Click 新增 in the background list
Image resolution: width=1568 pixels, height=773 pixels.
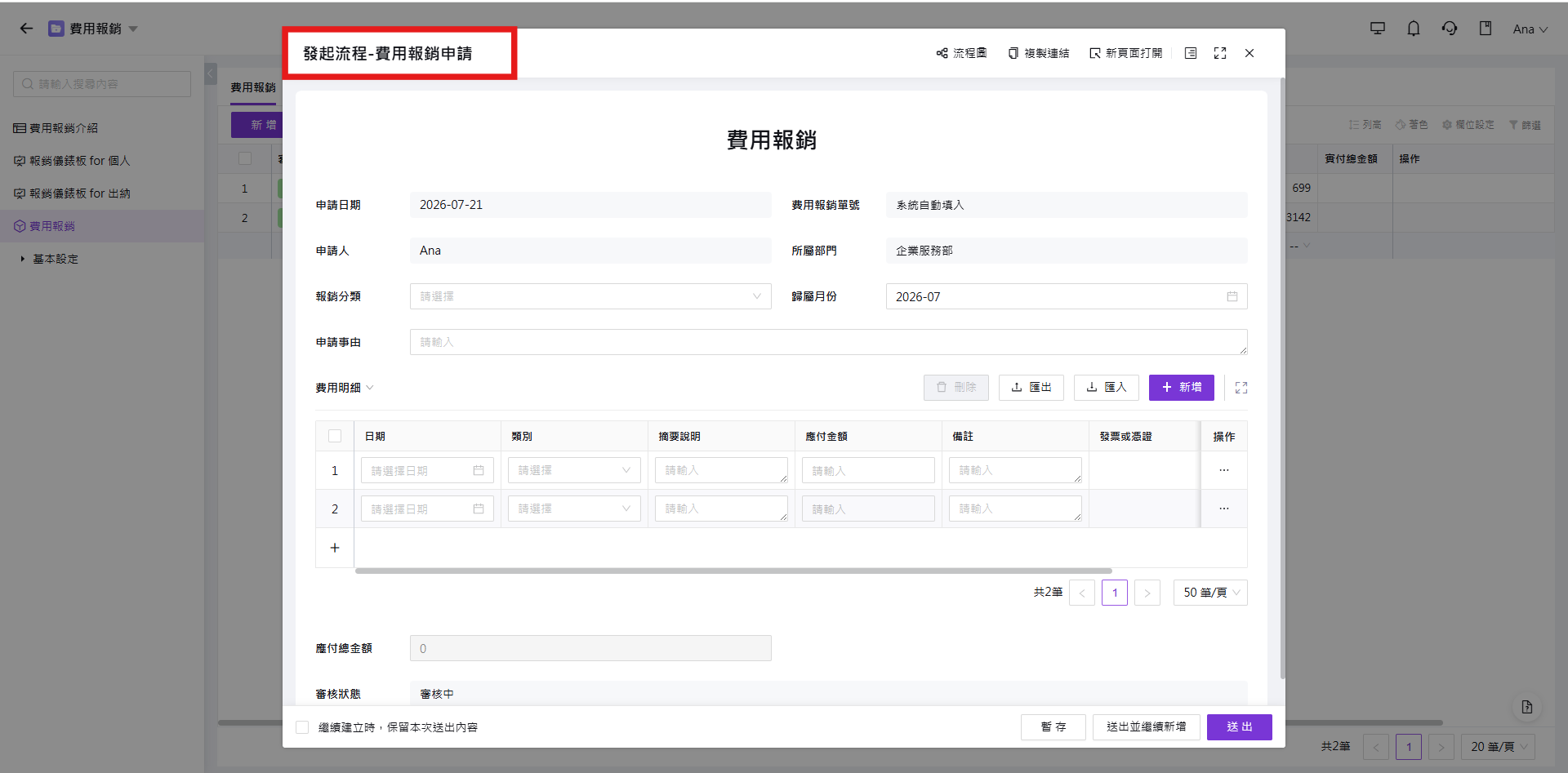point(256,125)
